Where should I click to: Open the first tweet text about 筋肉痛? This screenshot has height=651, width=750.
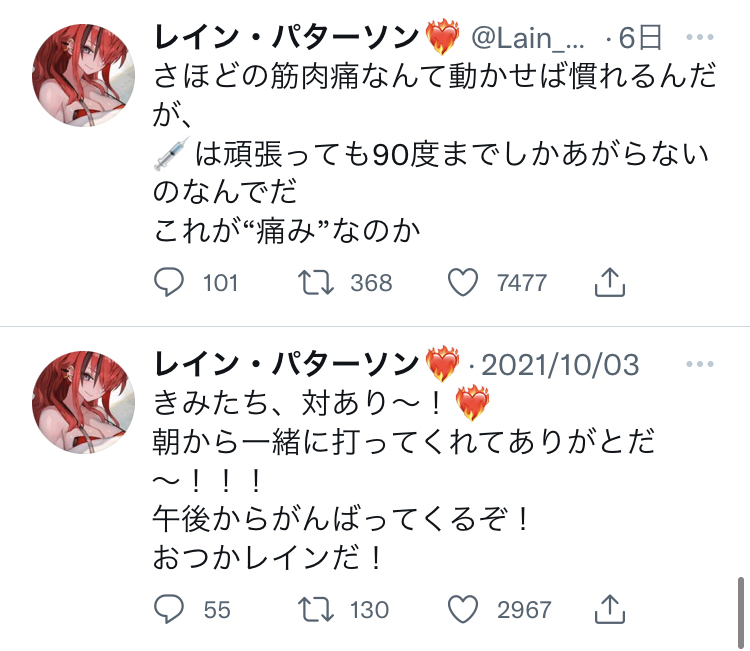434,153
